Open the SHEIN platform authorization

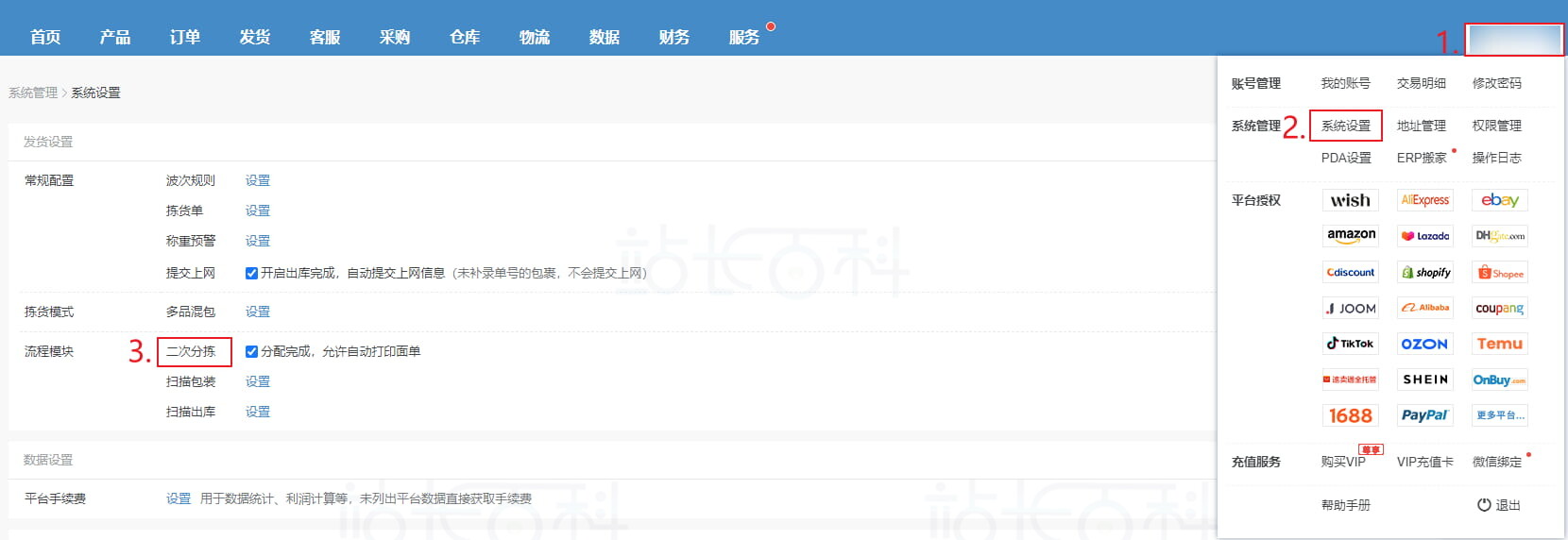tap(1424, 380)
